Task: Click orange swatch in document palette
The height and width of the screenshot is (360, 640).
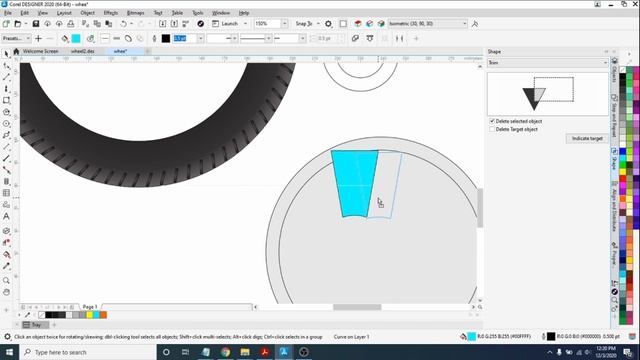Action: pyautogui.click(x=103, y=315)
